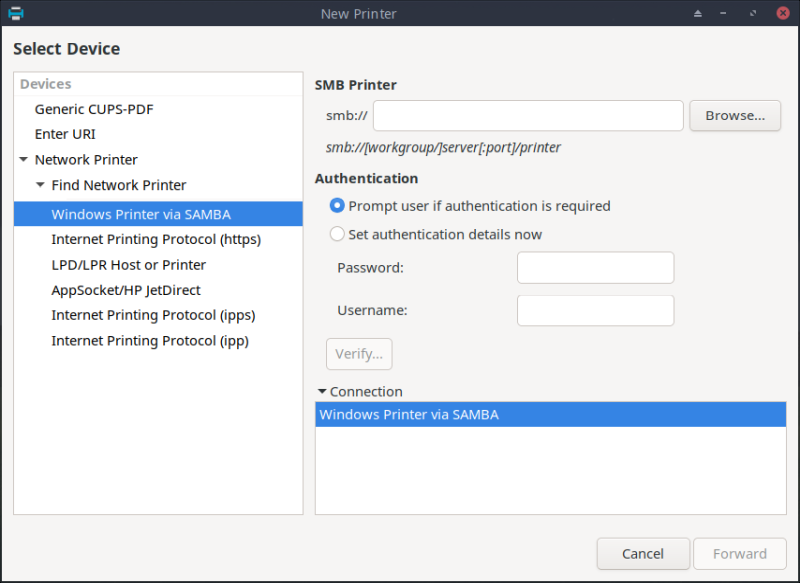The height and width of the screenshot is (583, 800).
Task: Click into the Username field
Action: [595, 310]
